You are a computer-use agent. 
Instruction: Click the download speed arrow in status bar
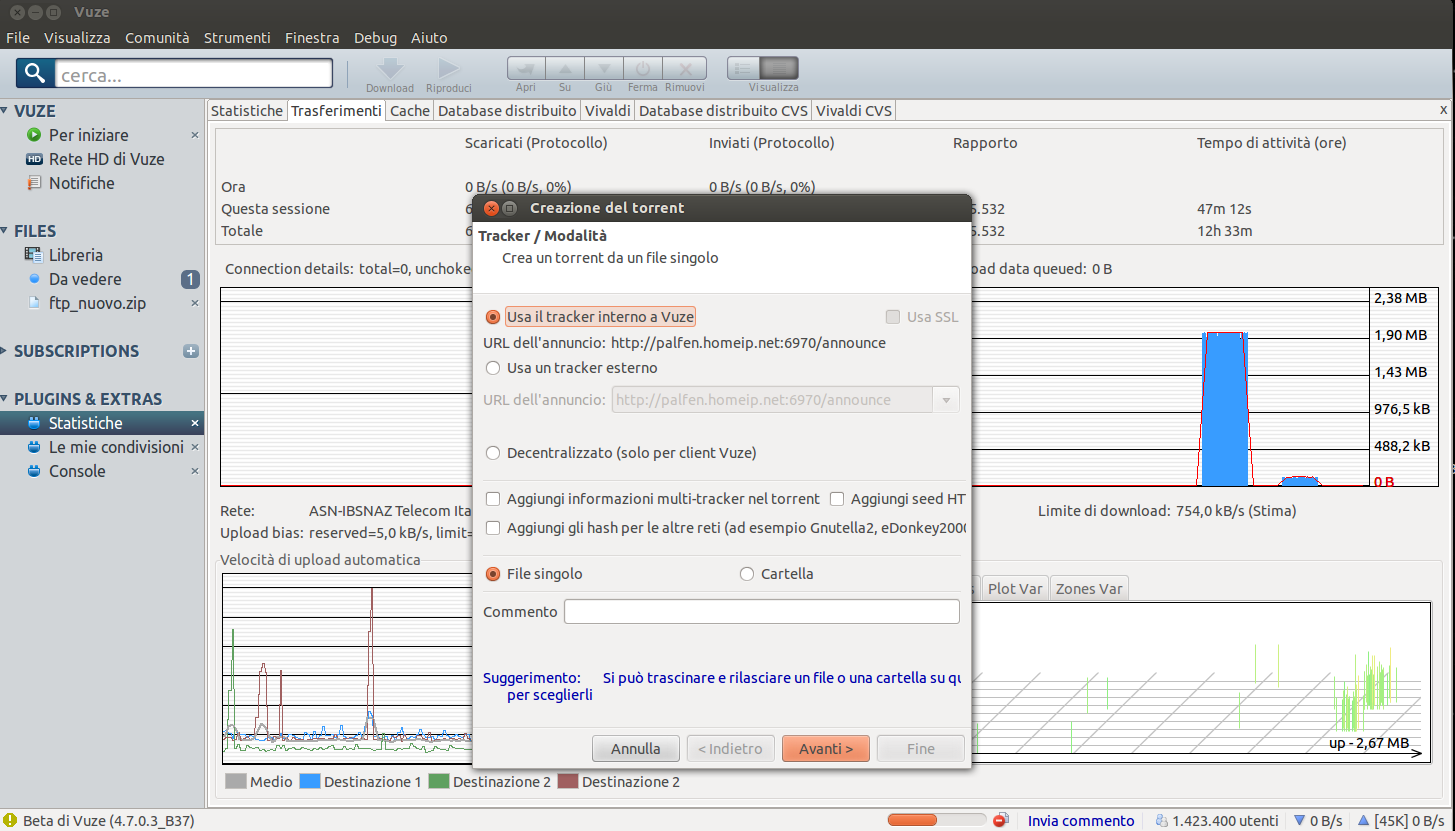click(1300, 821)
